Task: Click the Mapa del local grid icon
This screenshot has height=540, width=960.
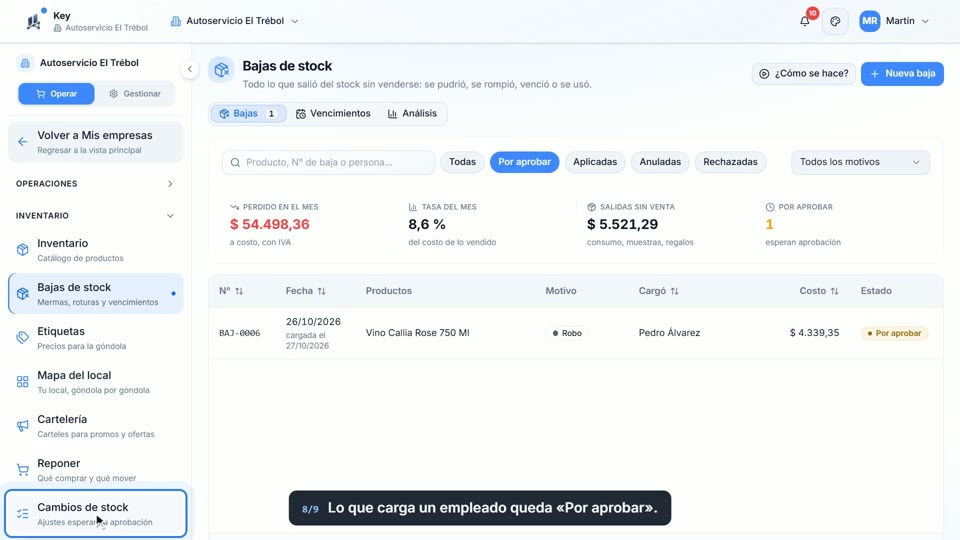Action: 23,382
